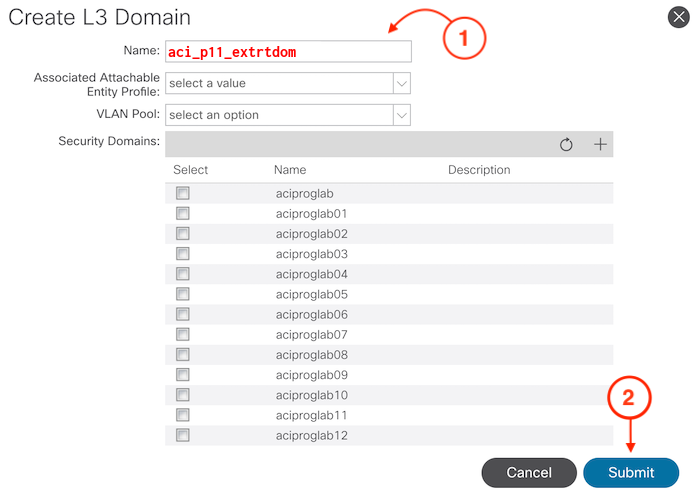This screenshot has width=700, height=497.
Task: Click the refresh icon in Security Domains
Action: 566,144
